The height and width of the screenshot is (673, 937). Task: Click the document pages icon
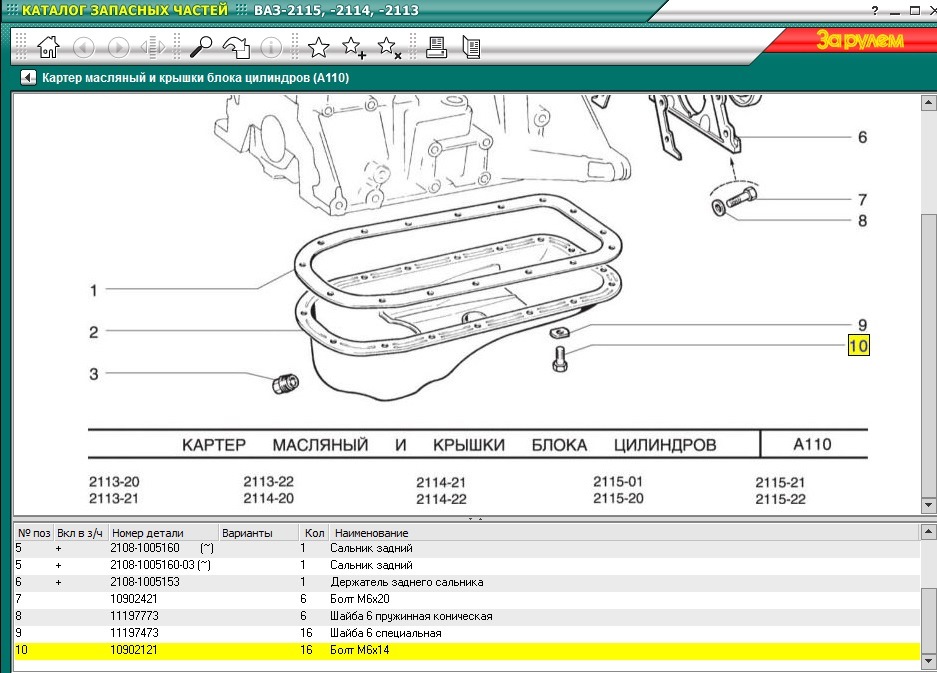[471, 47]
